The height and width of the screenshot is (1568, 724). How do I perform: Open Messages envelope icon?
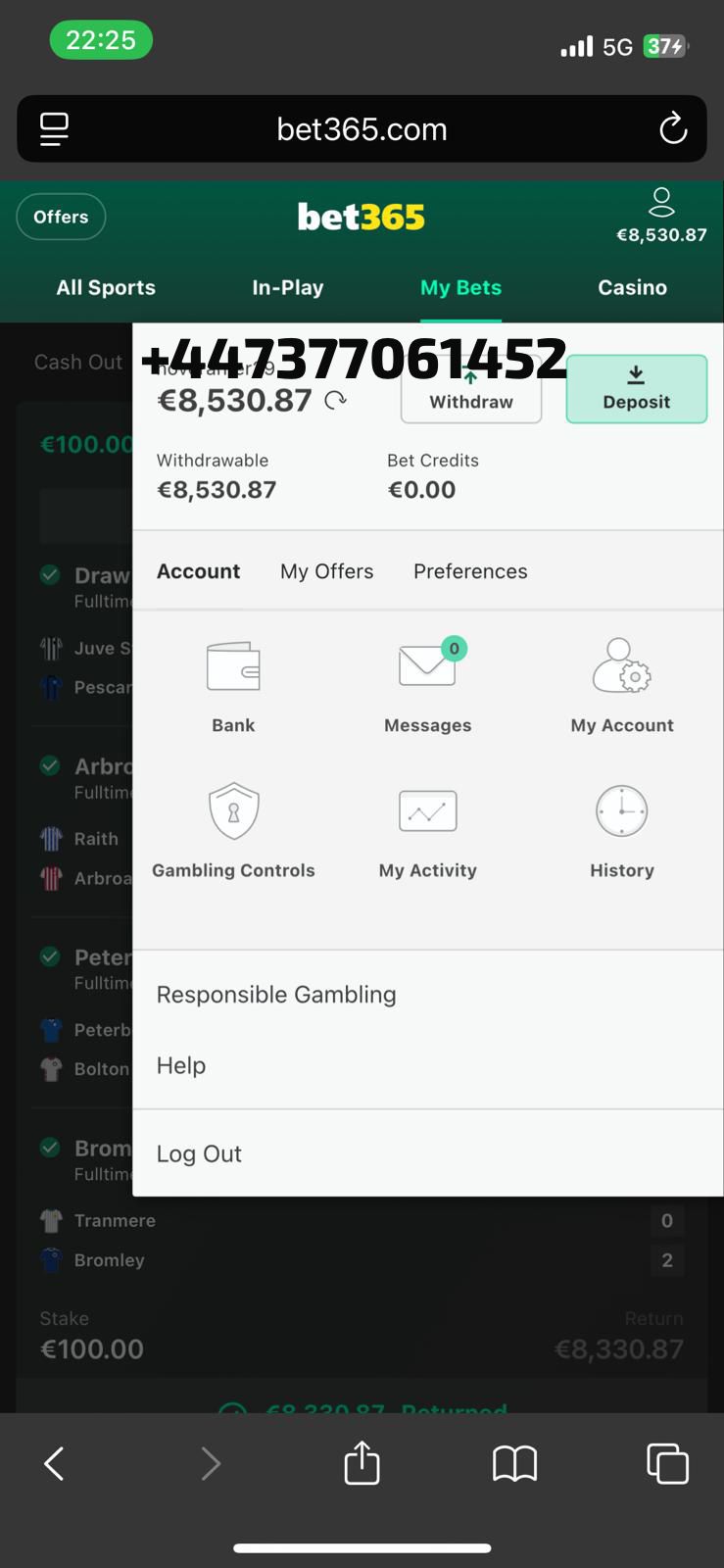tap(428, 666)
